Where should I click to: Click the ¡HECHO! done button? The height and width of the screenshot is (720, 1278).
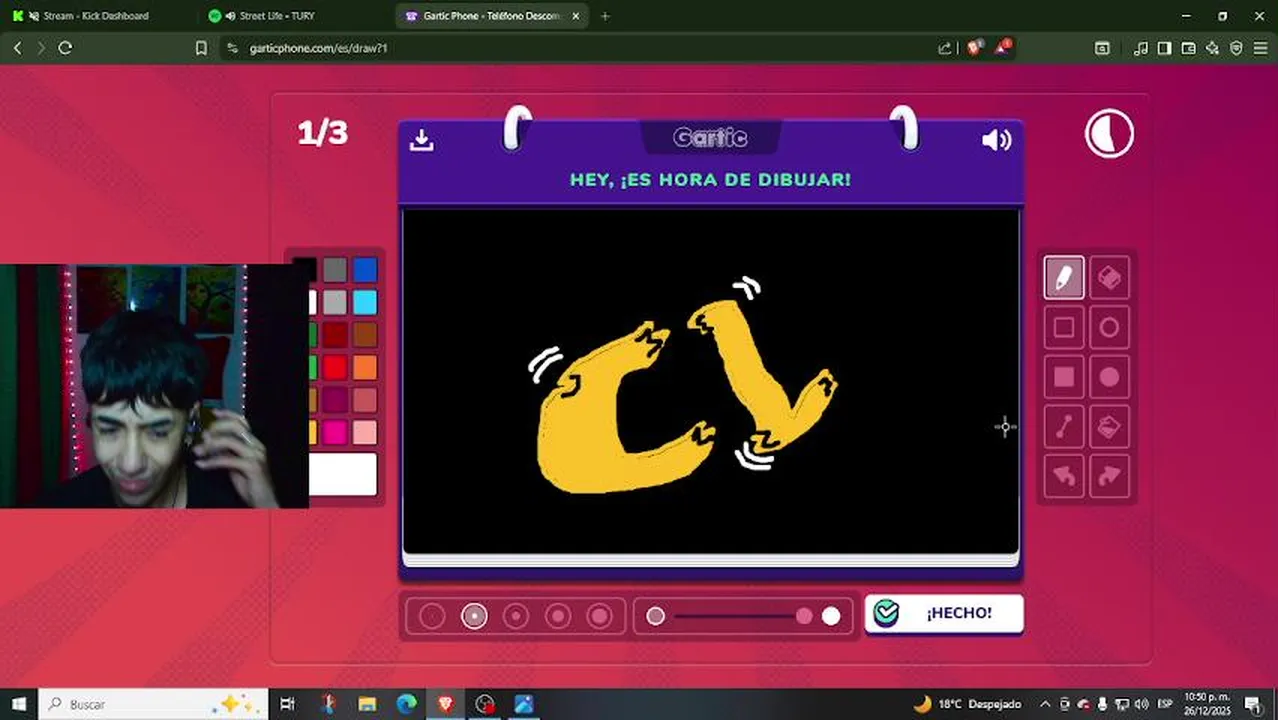pos(944,613)
